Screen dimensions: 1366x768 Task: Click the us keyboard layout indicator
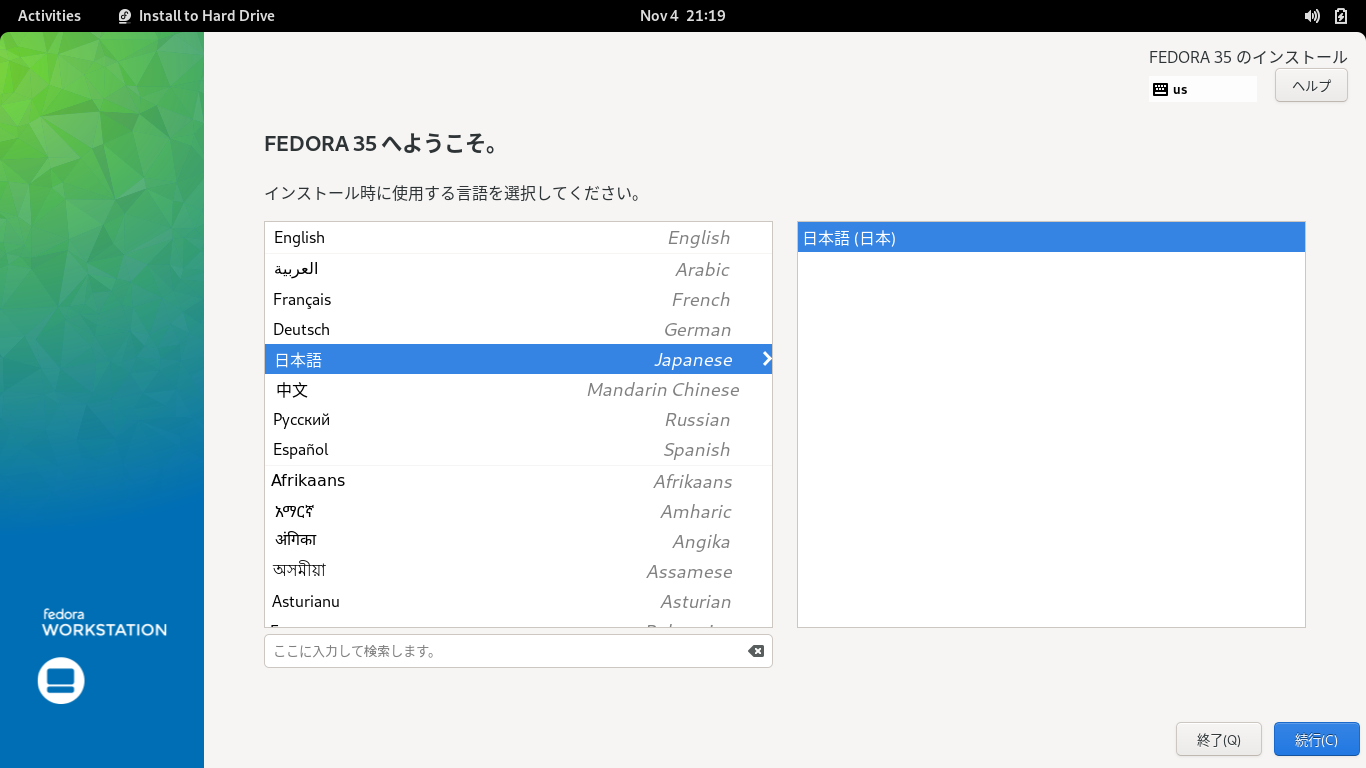(1203, 89)
